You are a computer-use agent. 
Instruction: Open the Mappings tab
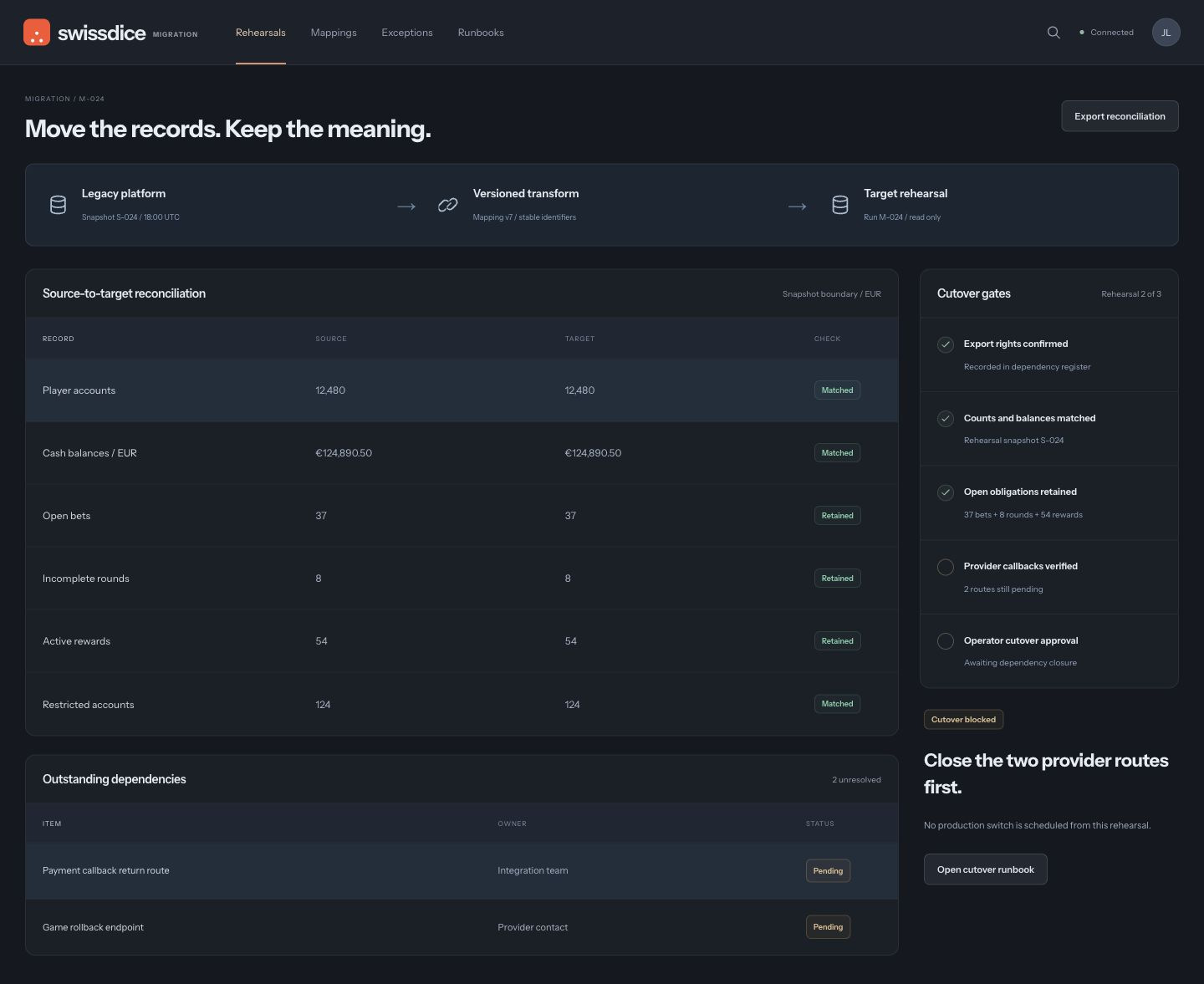tap(334, 33)
